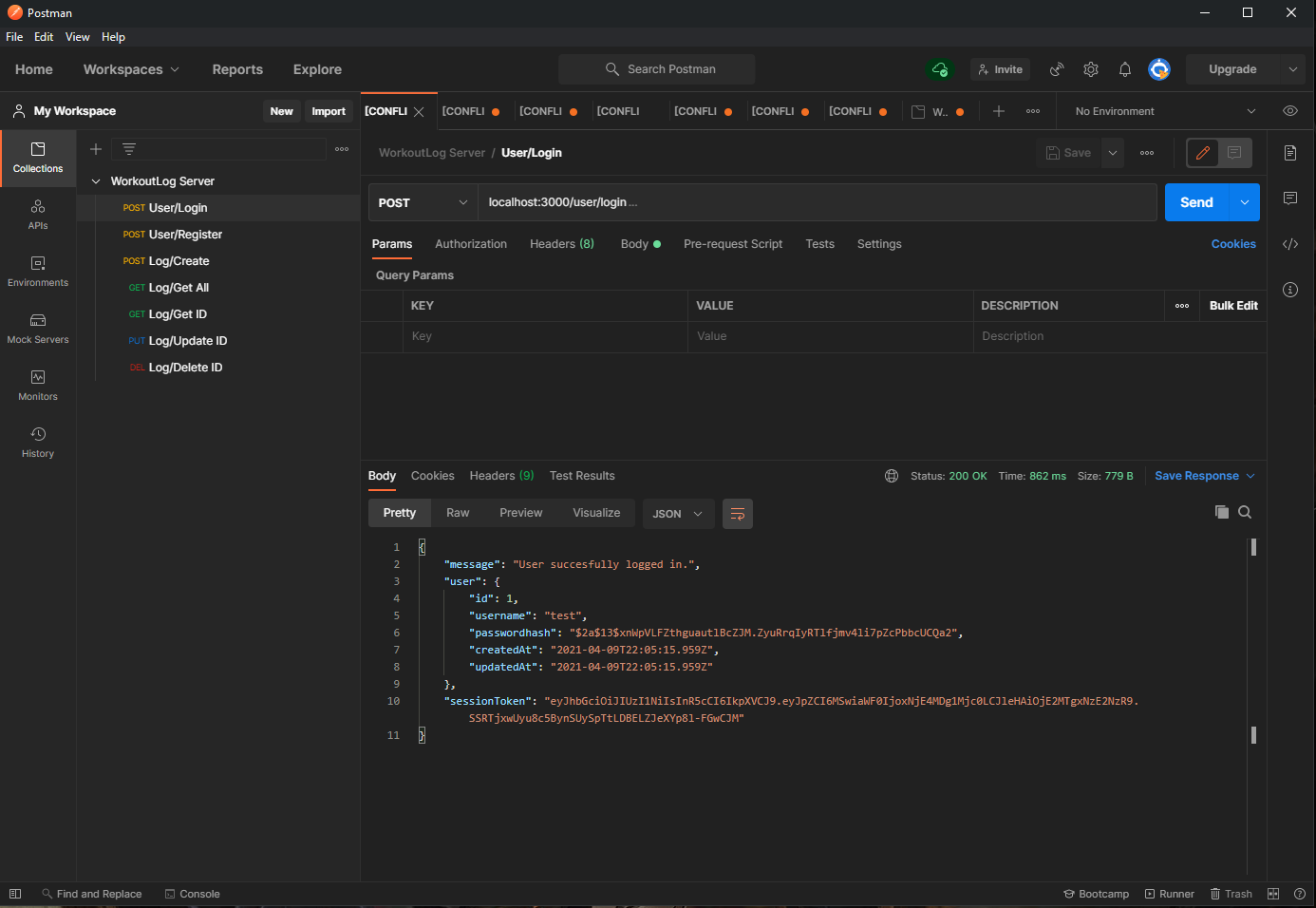Click the network globe icon near Status
Viewport: 1316px width, 908px height.
892,476
